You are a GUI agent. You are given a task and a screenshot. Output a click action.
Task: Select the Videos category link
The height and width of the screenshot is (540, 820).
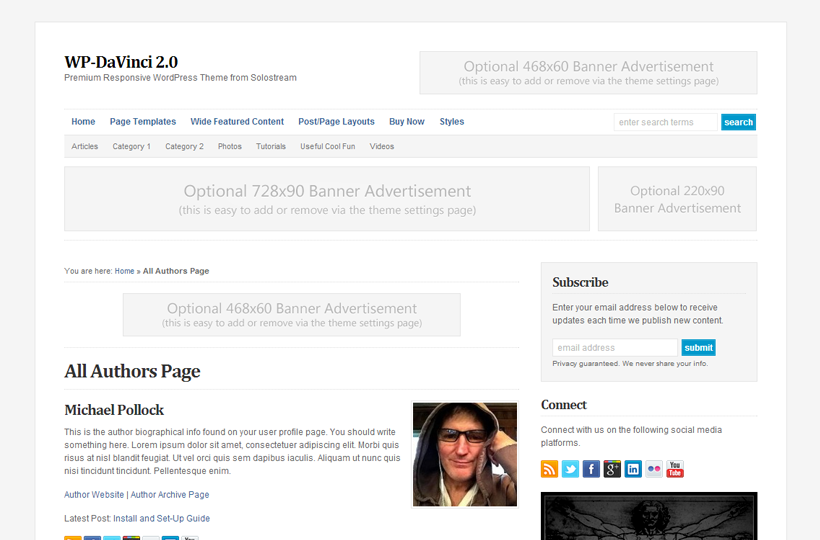pyautogui.click(x=382, y=146)
